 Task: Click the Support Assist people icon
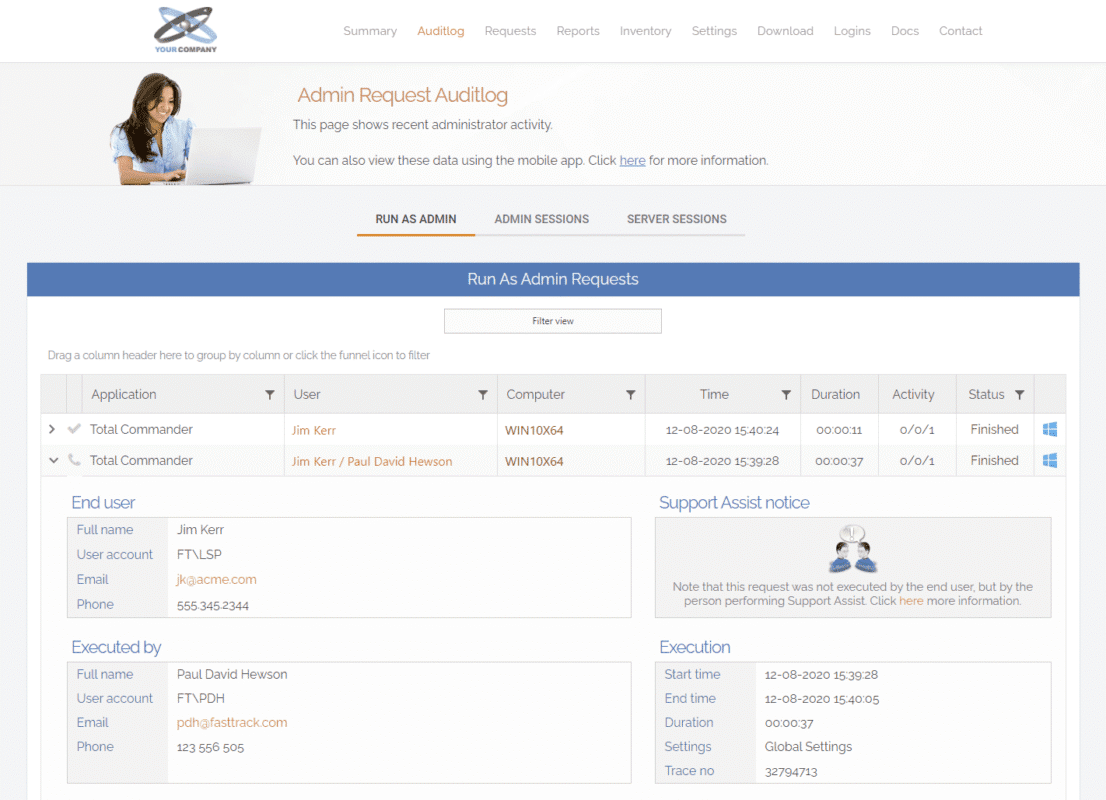(x=853, y=549)
